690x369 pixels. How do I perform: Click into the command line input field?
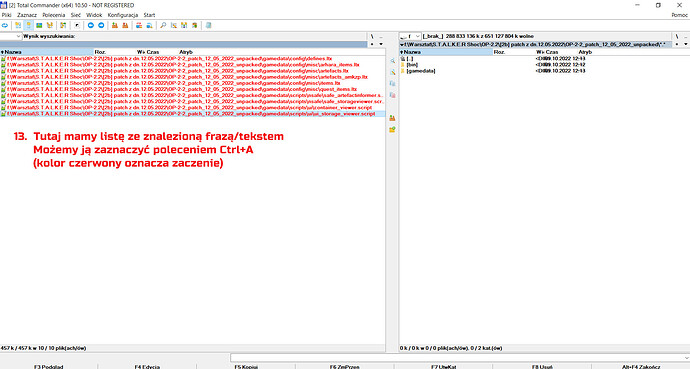[456, 358]
